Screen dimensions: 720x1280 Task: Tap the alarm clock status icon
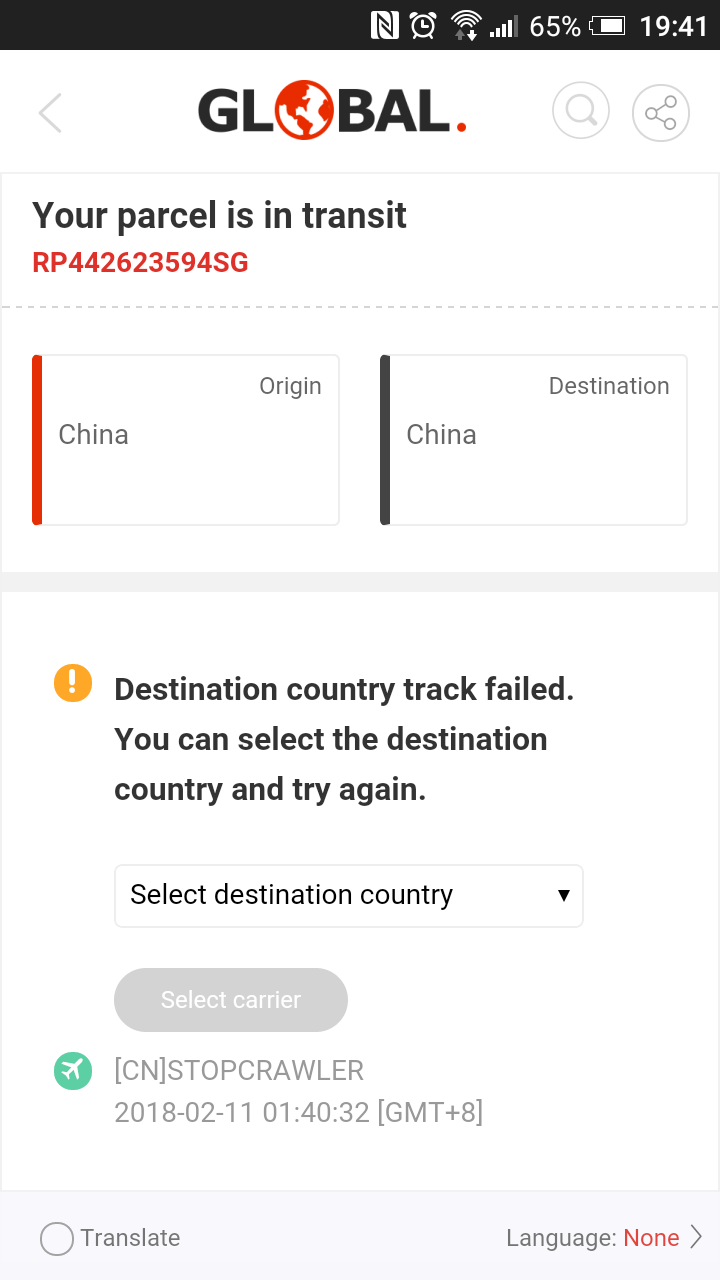coord(423,26)
